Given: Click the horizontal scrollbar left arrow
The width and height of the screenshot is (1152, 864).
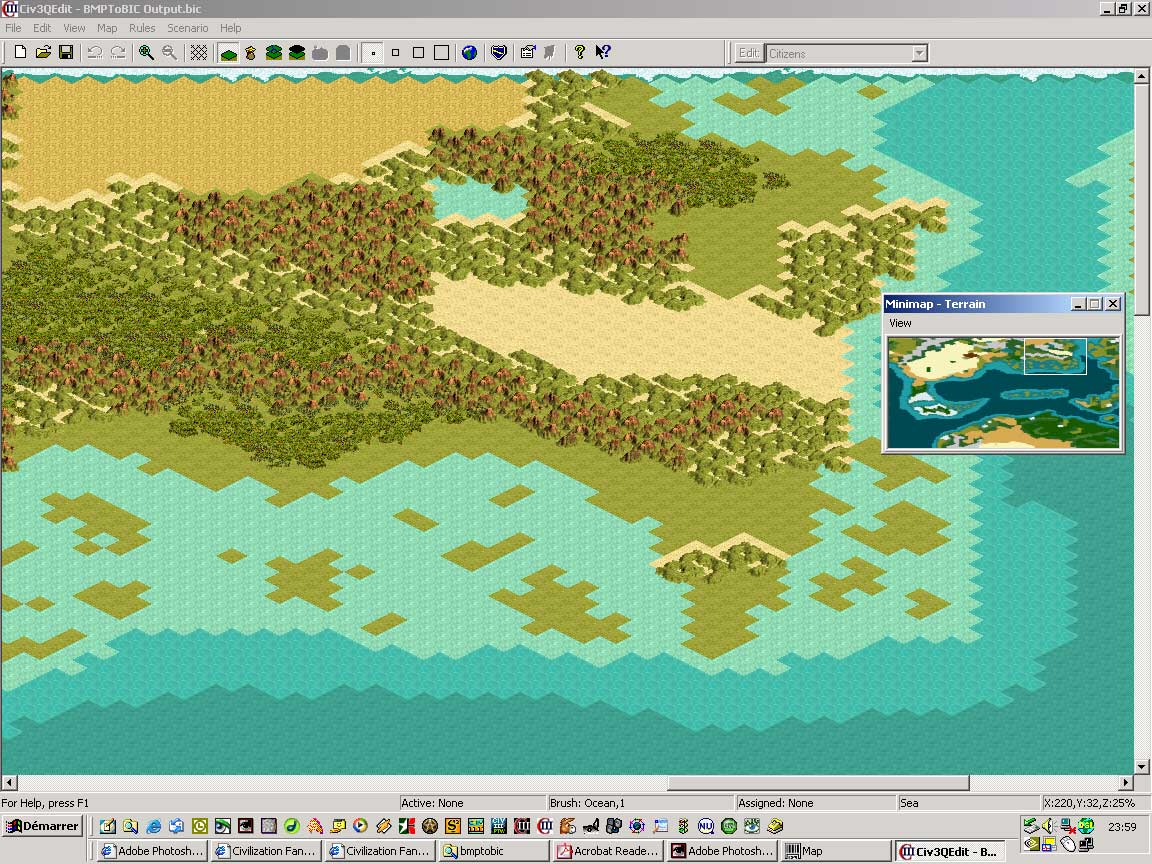Looking at the screenshot, I should click(9, 782).
